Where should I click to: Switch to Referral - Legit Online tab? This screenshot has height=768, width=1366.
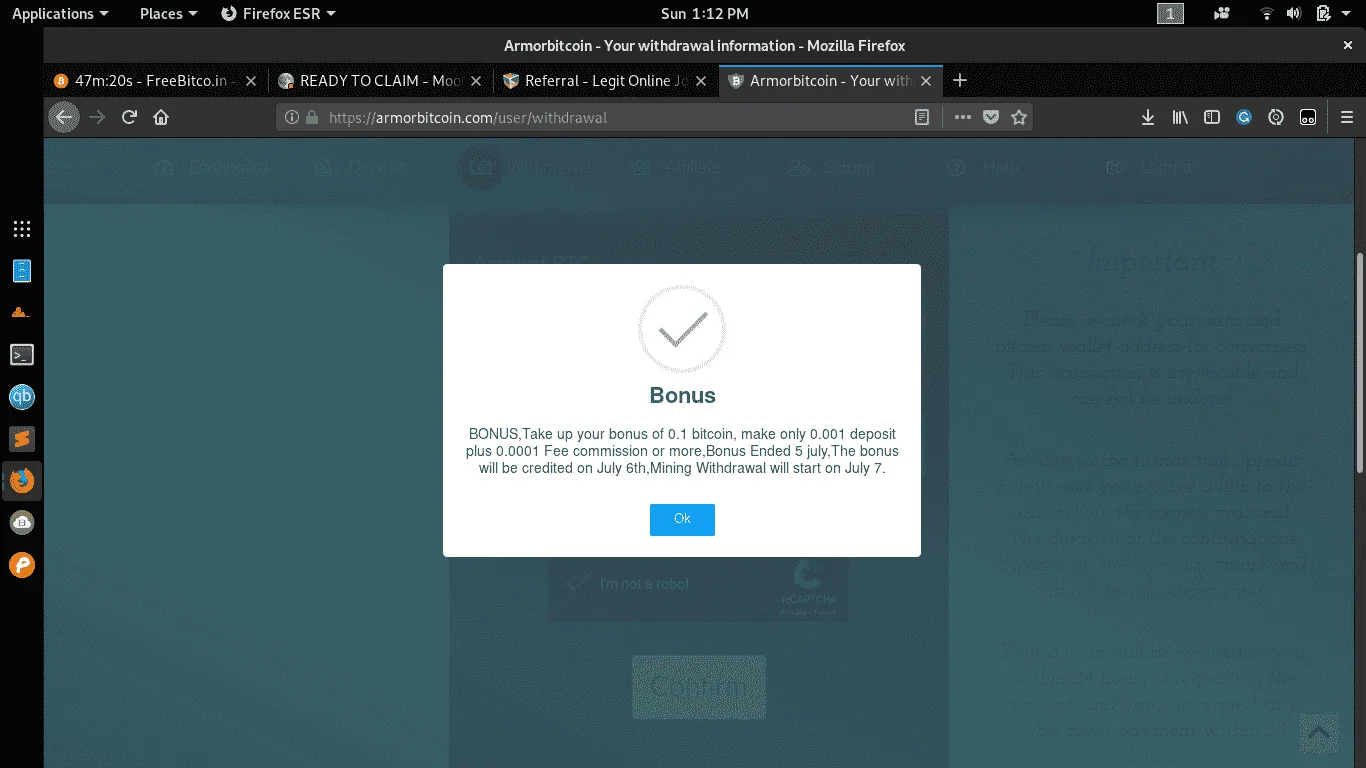(606, 81)
